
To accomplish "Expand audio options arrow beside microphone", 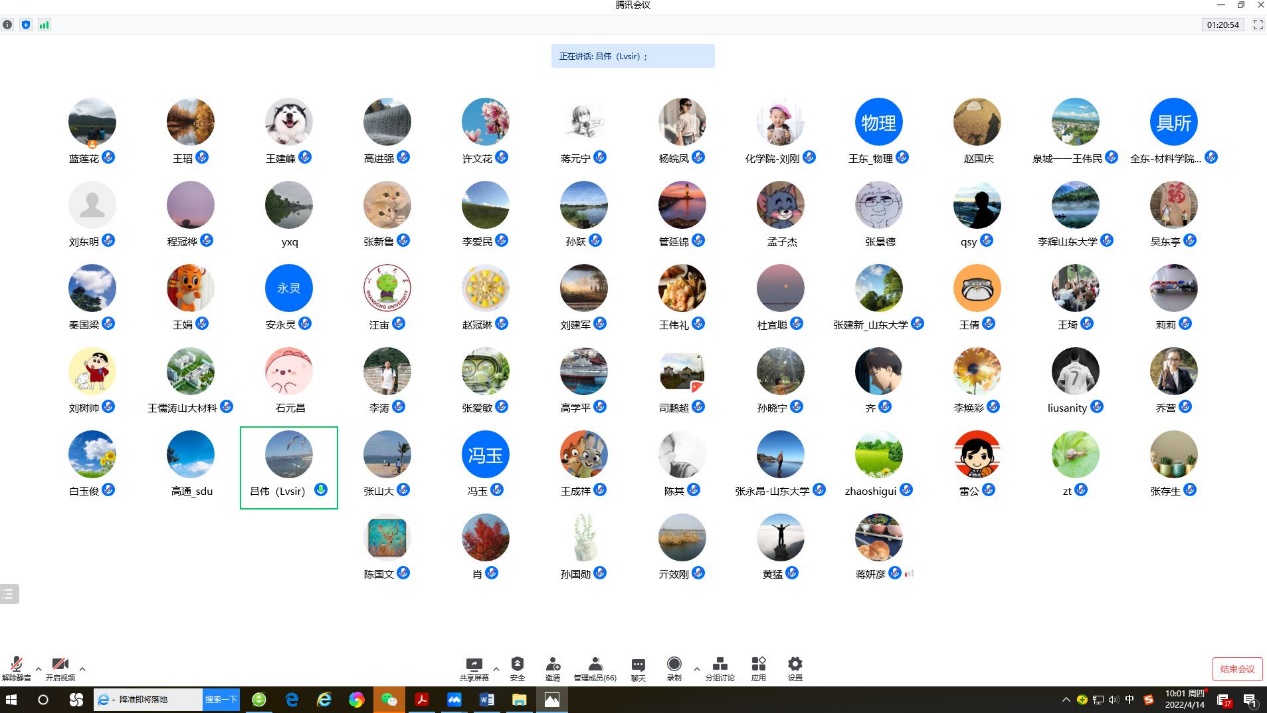I will pyautogui.click(x=38, y=668).
